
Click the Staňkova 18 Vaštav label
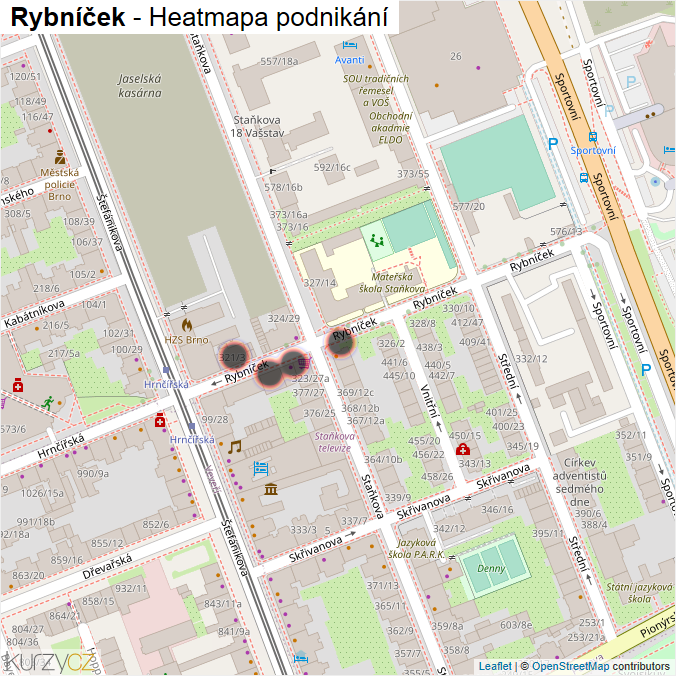pyautogui.click(x=257, y=126)
